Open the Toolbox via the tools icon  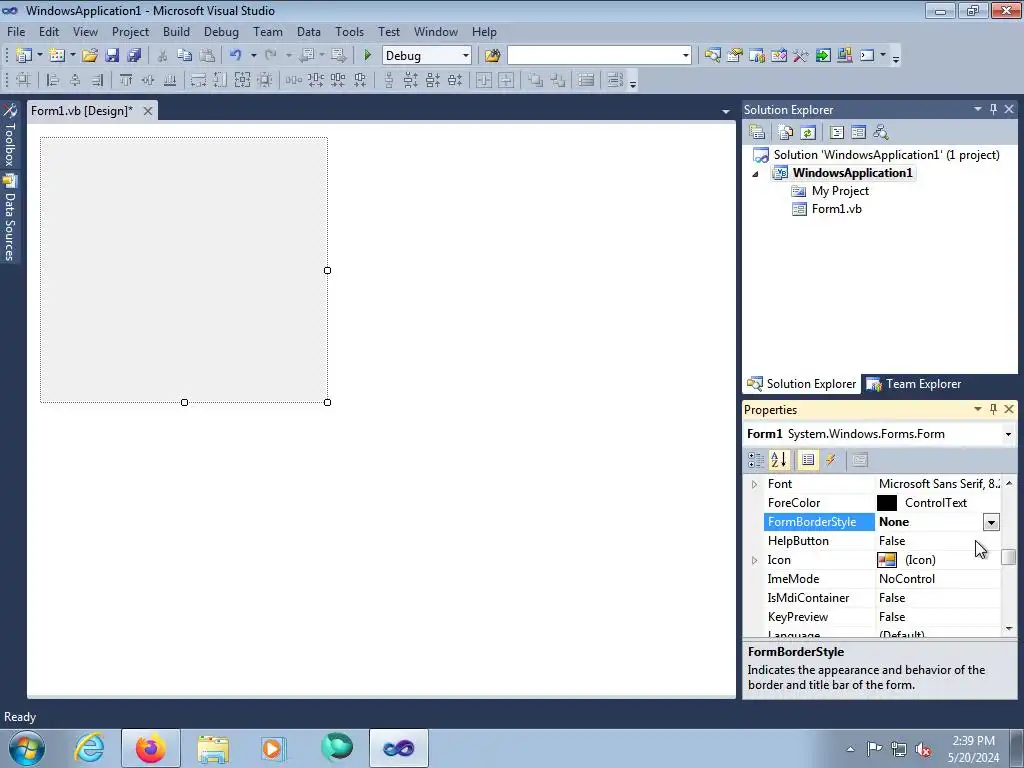(x=801, y=56)
